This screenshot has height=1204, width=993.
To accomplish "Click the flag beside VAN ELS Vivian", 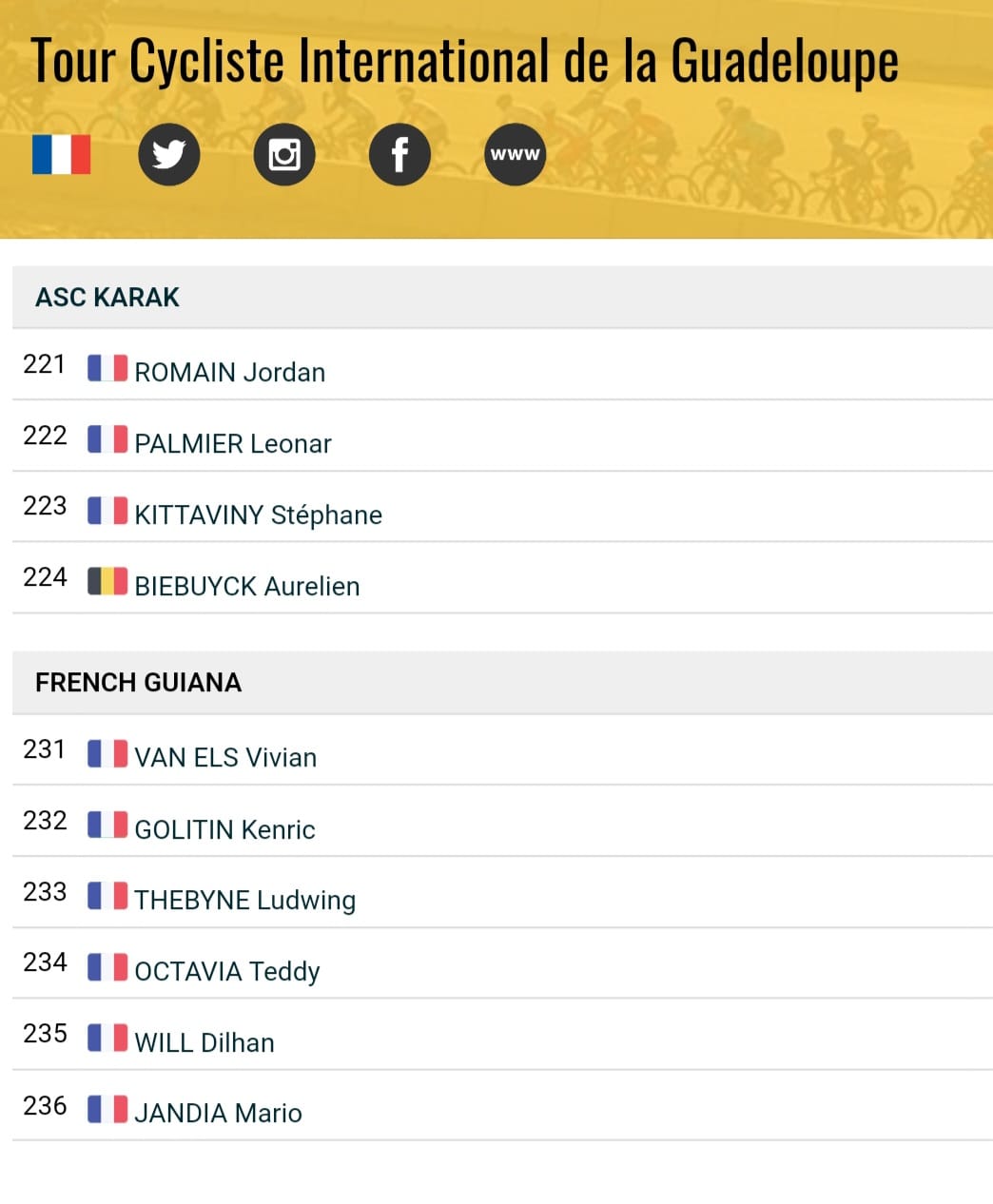I will [x=107, y=753].
